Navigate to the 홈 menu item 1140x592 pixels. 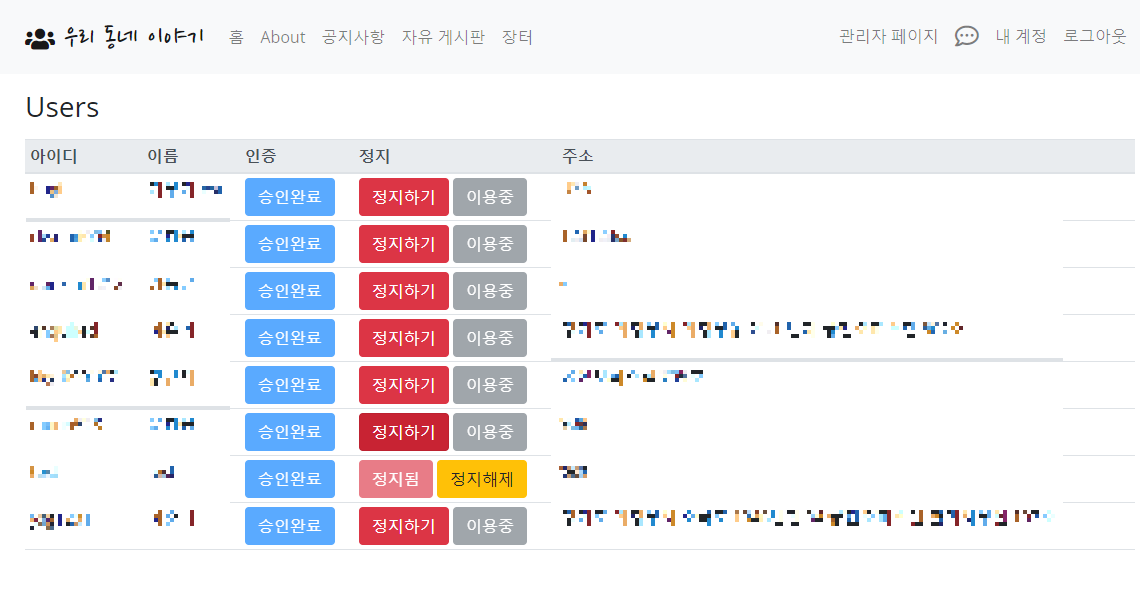pos(236,37)
